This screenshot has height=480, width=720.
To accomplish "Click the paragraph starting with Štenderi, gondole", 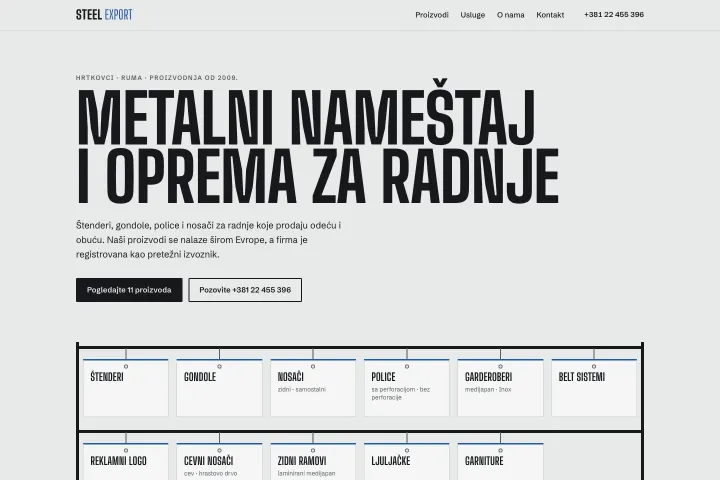I will tap(208, 240).
